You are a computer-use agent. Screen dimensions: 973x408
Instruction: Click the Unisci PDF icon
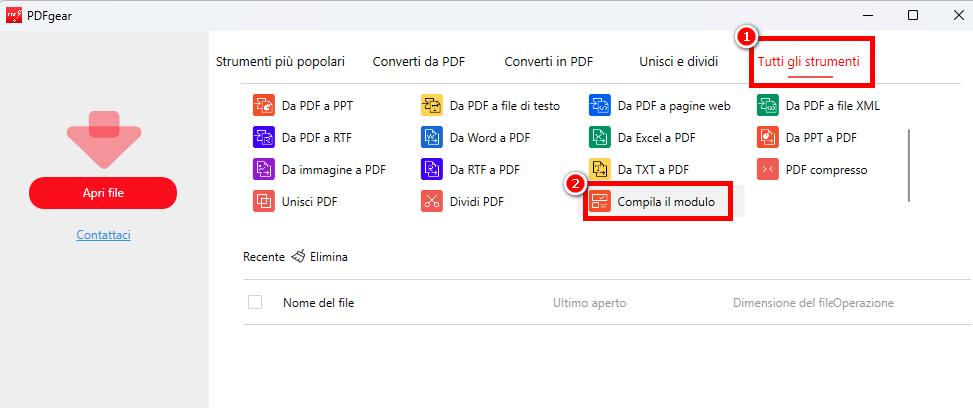264,201
